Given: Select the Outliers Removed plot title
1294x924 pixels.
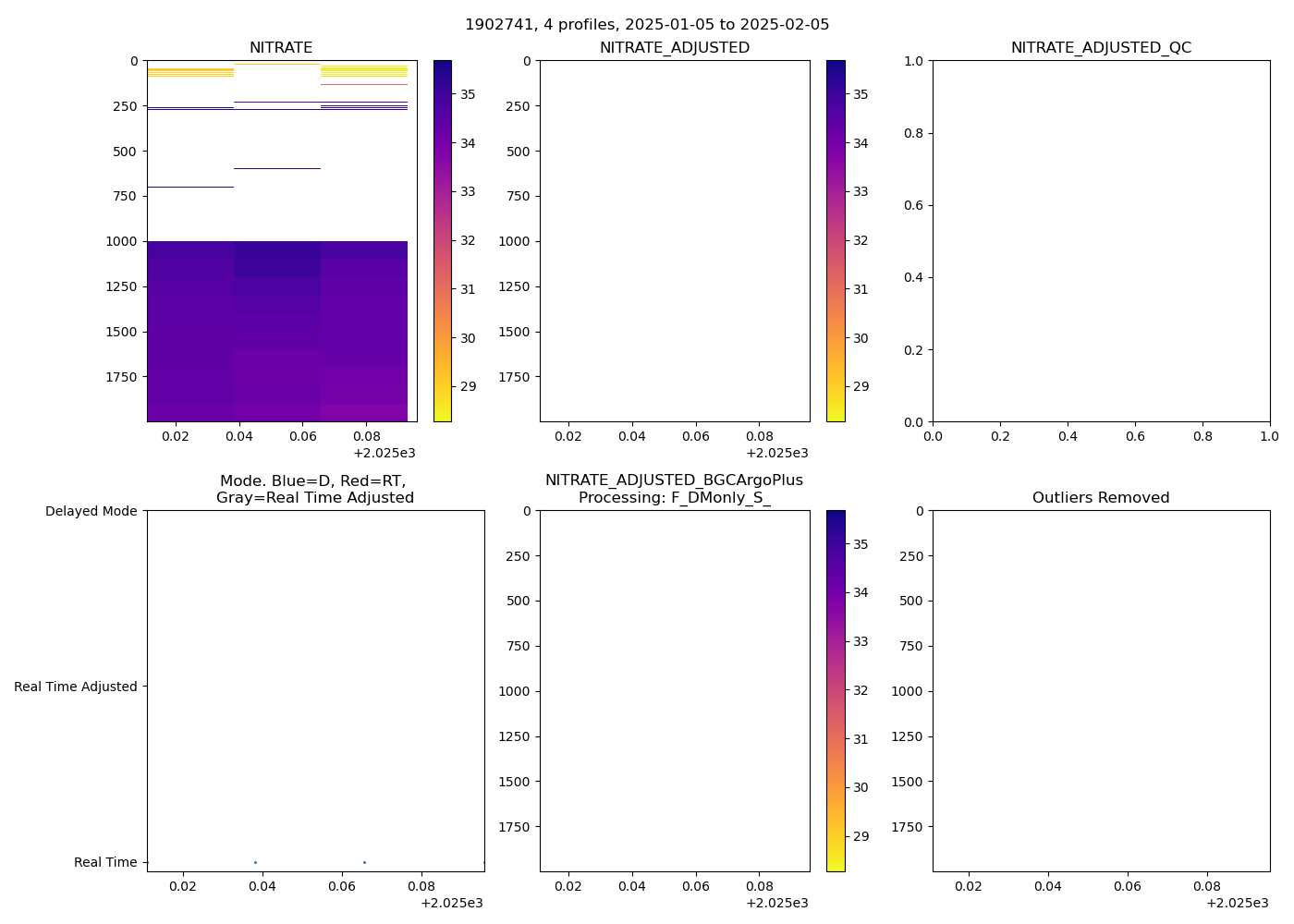Looking at the screenshot, I should [x=1101, y=498].
